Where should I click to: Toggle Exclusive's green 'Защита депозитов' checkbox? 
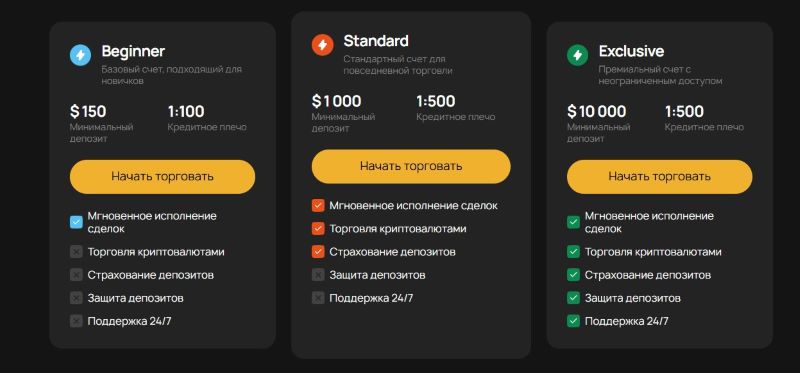pyautogui.click(x=573, y=297)
